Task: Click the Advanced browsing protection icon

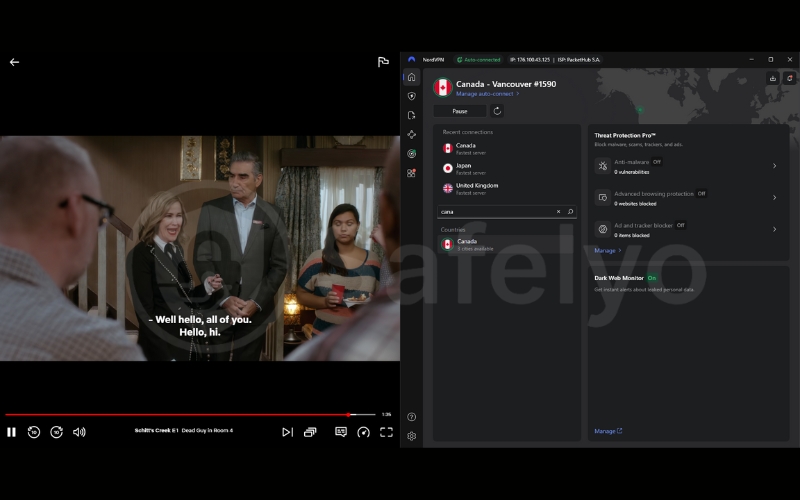Action: point(603,197)
